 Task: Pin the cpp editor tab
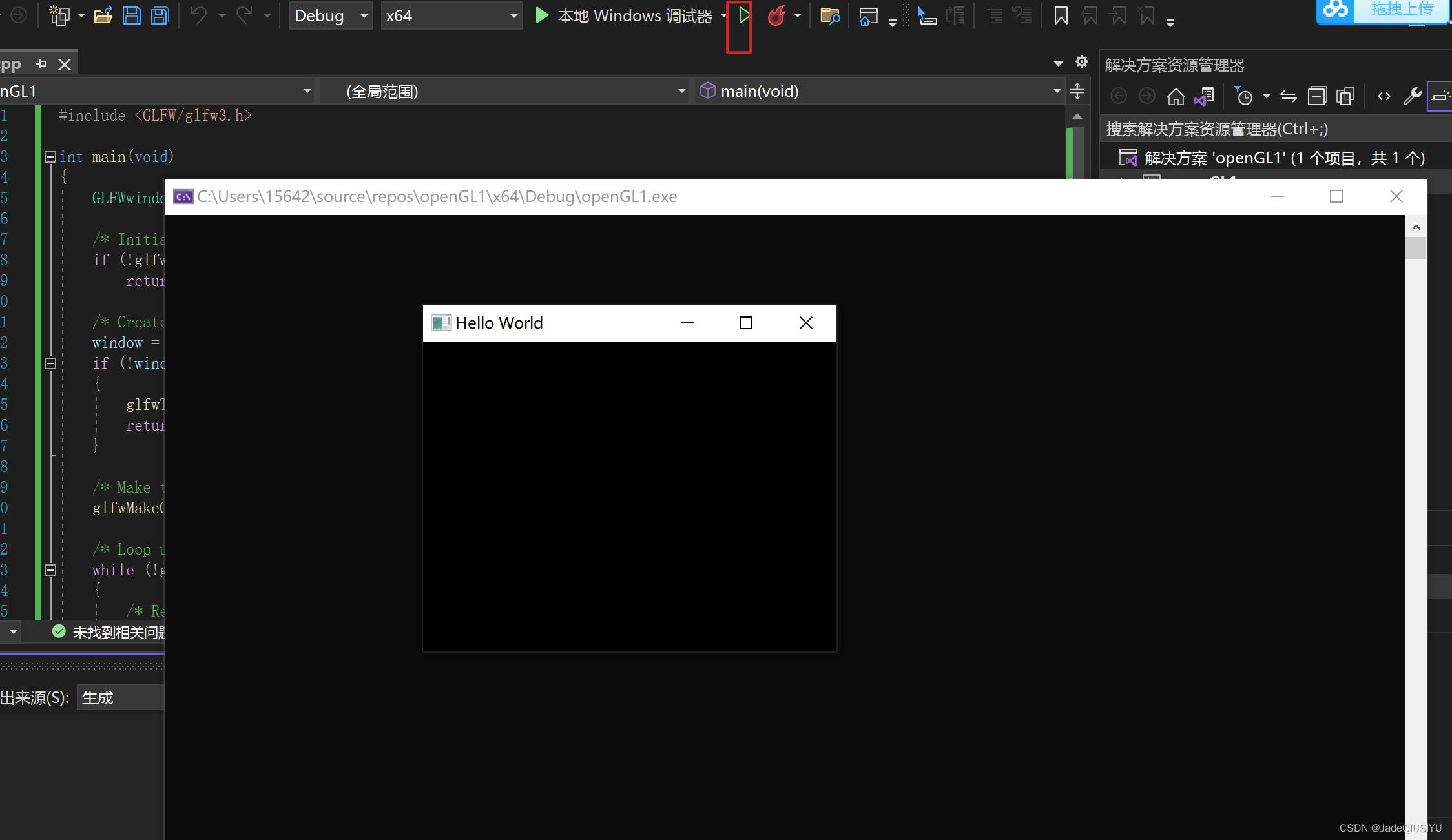coord(41,64)
